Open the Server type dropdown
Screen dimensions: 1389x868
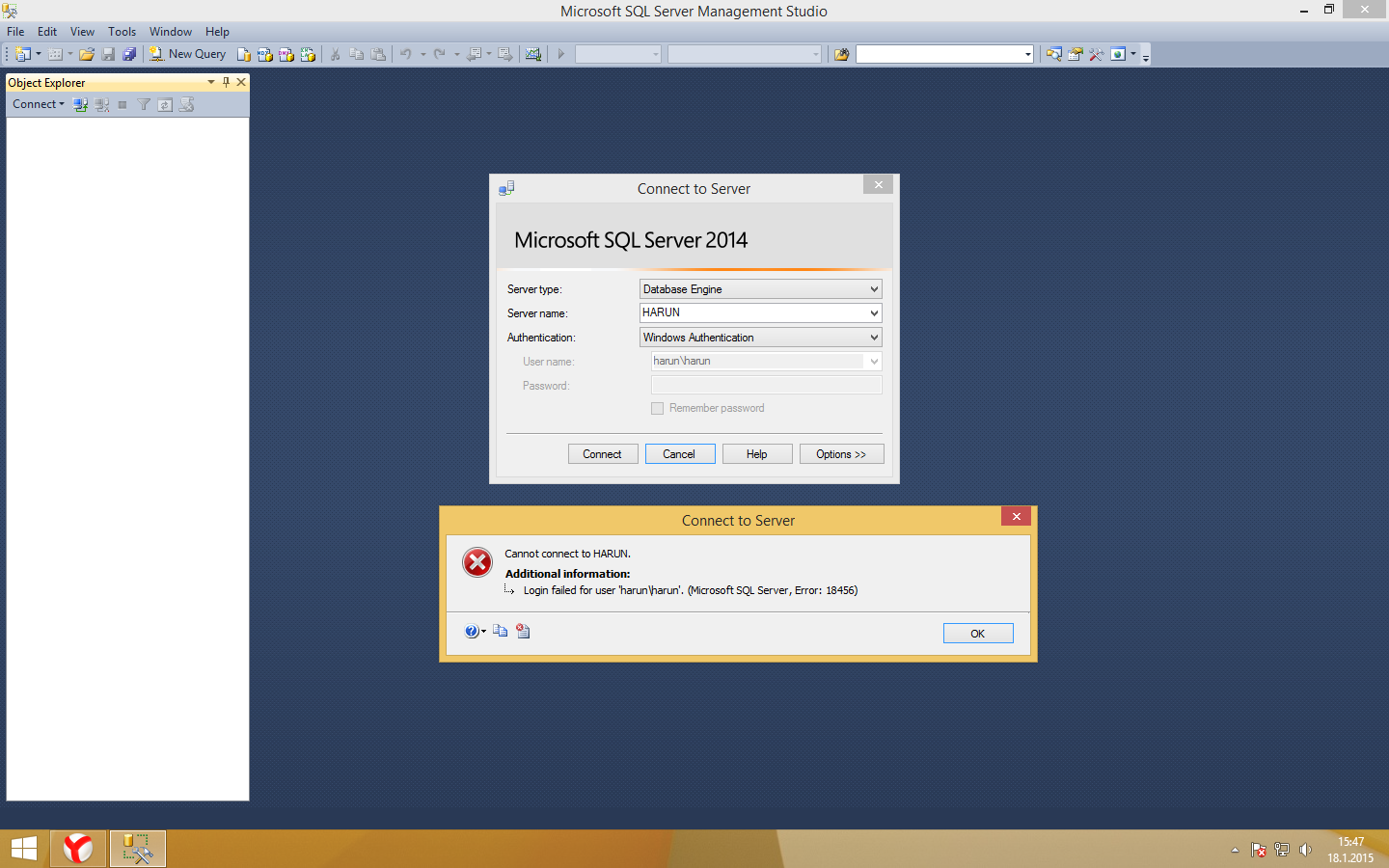coord(874,289)
